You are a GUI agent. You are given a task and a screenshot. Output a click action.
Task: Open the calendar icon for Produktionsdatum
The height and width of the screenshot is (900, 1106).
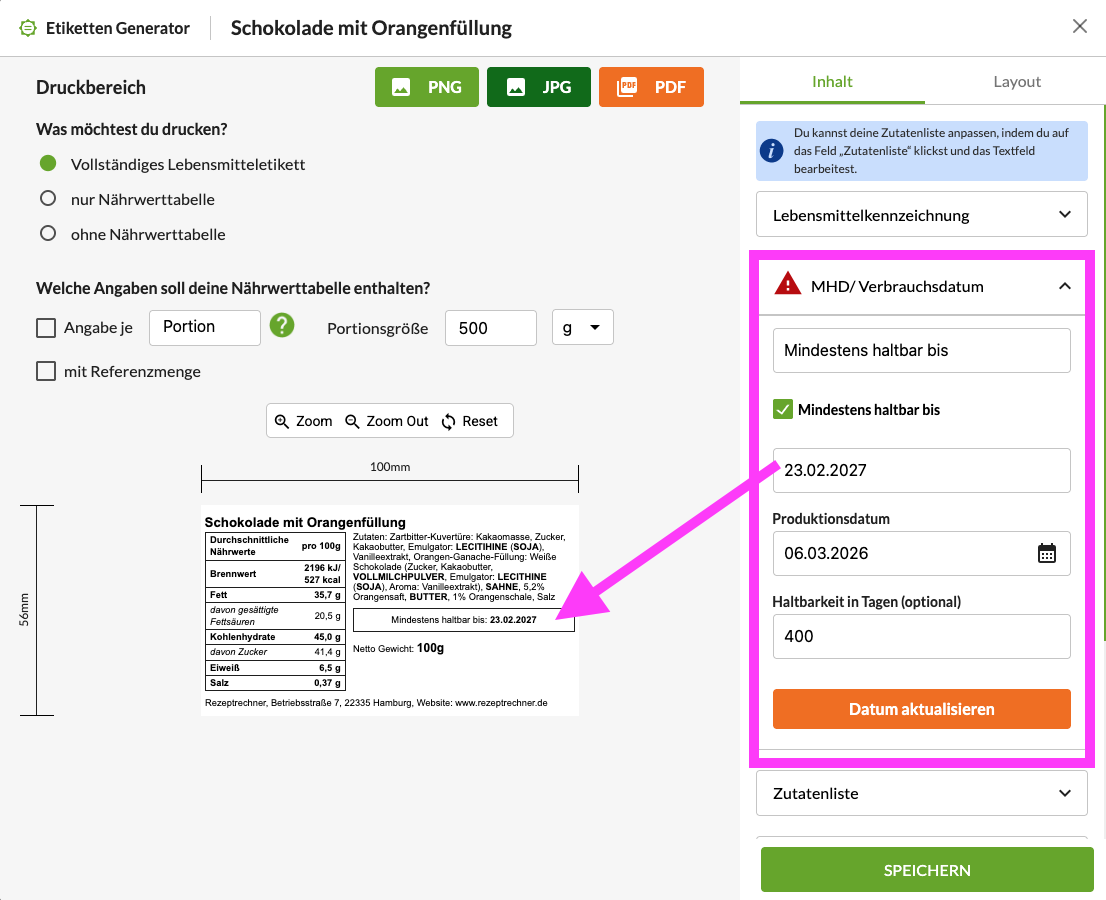point(1046,553)
